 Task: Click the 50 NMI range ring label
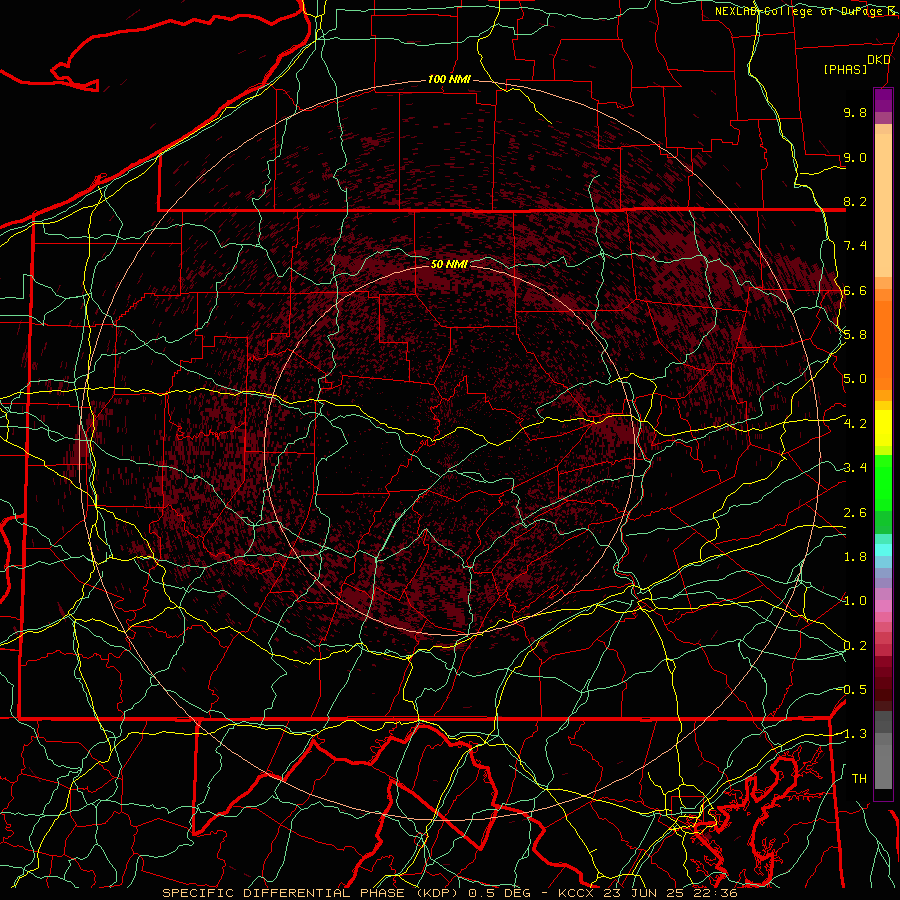click(449, 264)
